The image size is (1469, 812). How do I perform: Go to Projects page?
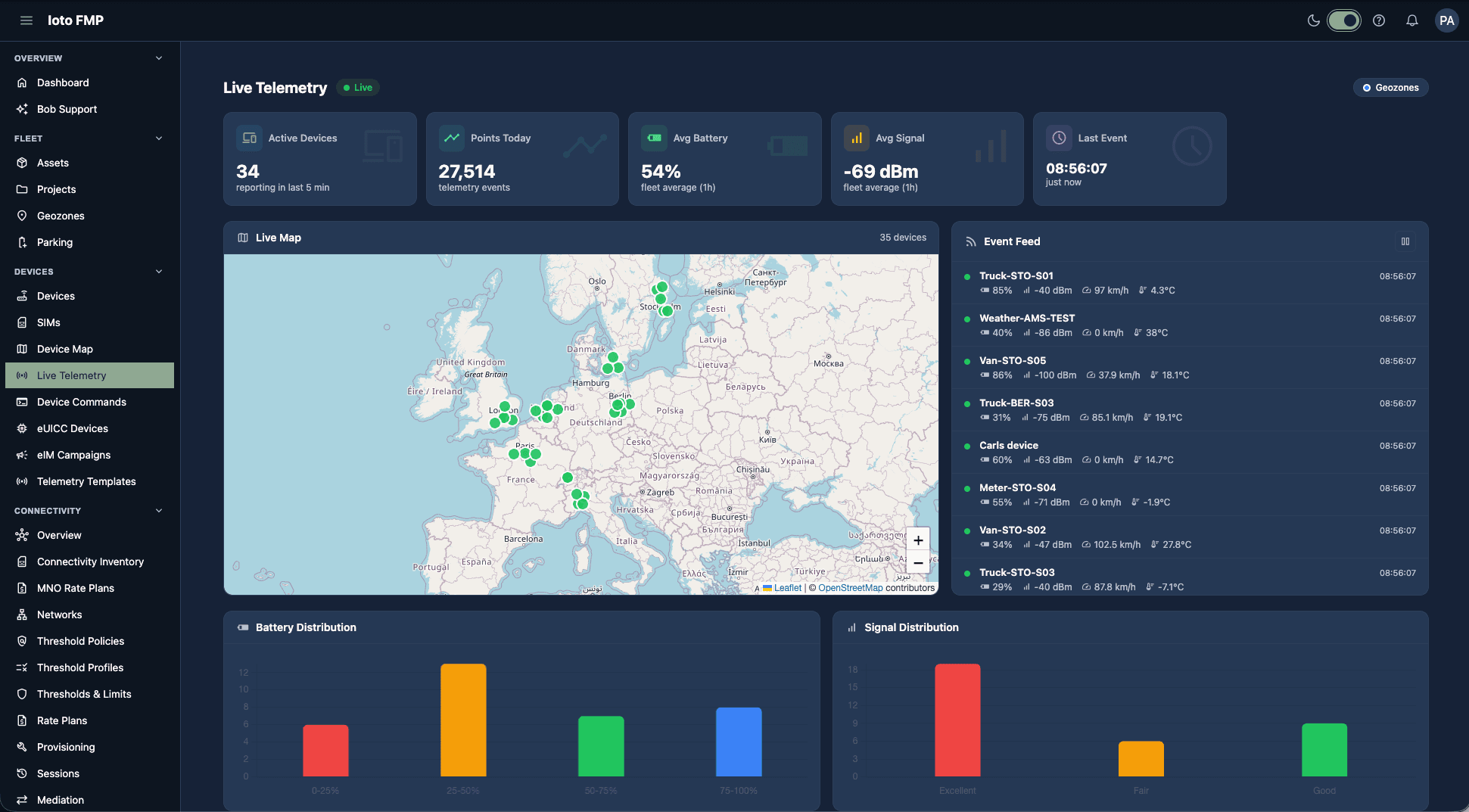coord(89,189)
